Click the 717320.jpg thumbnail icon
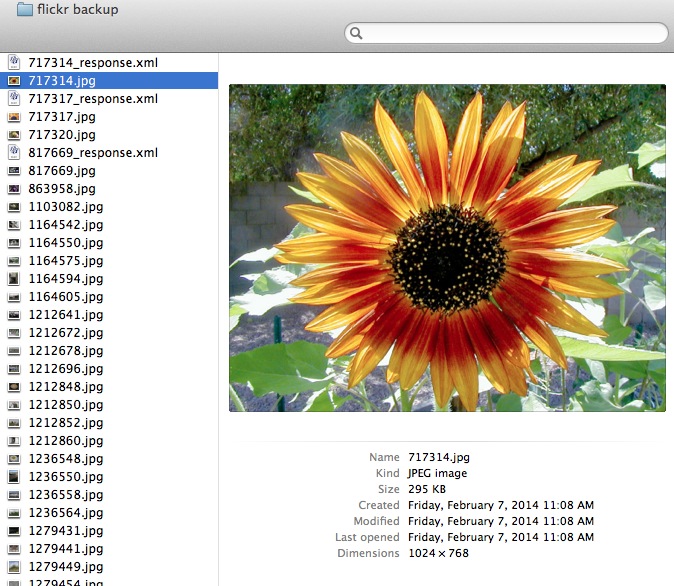This screenshot has height=586, width=674. tap(14, 135)
